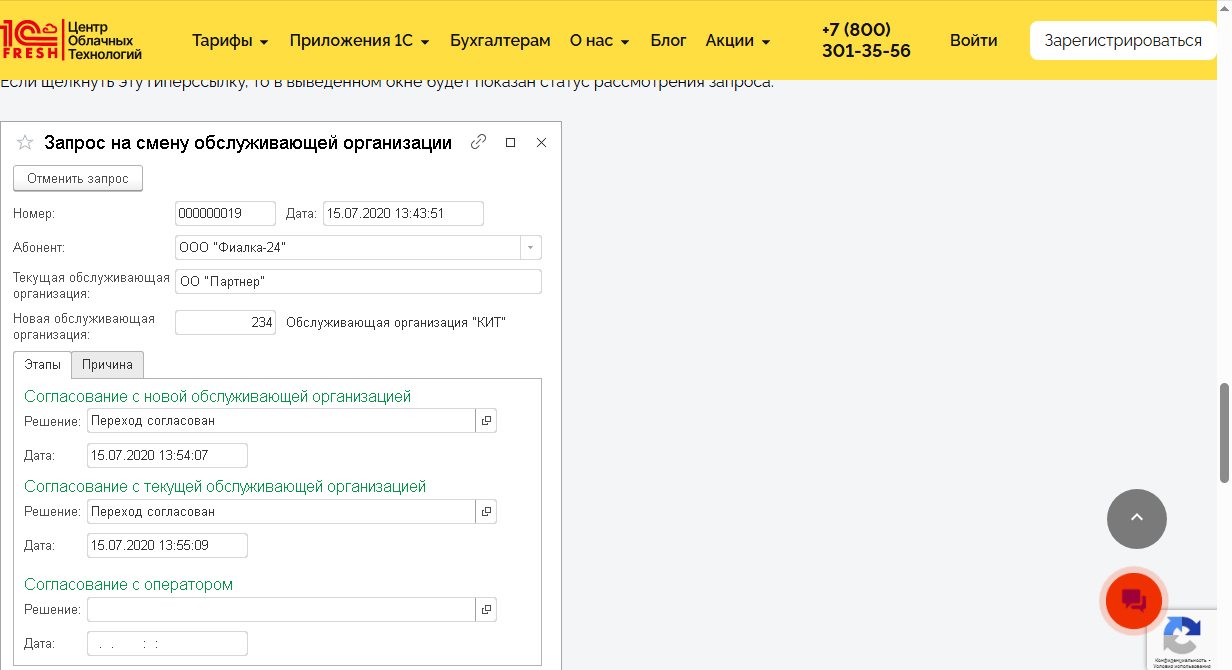The width and height of the screenshot is (1232, 670).
Task: Click the Зарегистрироваться button
Action: 1123,41
